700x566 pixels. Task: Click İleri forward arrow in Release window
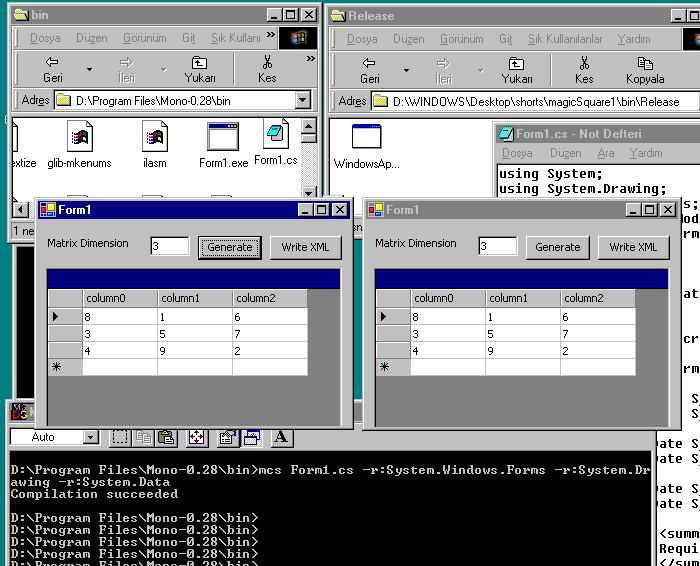click(443, 63)
